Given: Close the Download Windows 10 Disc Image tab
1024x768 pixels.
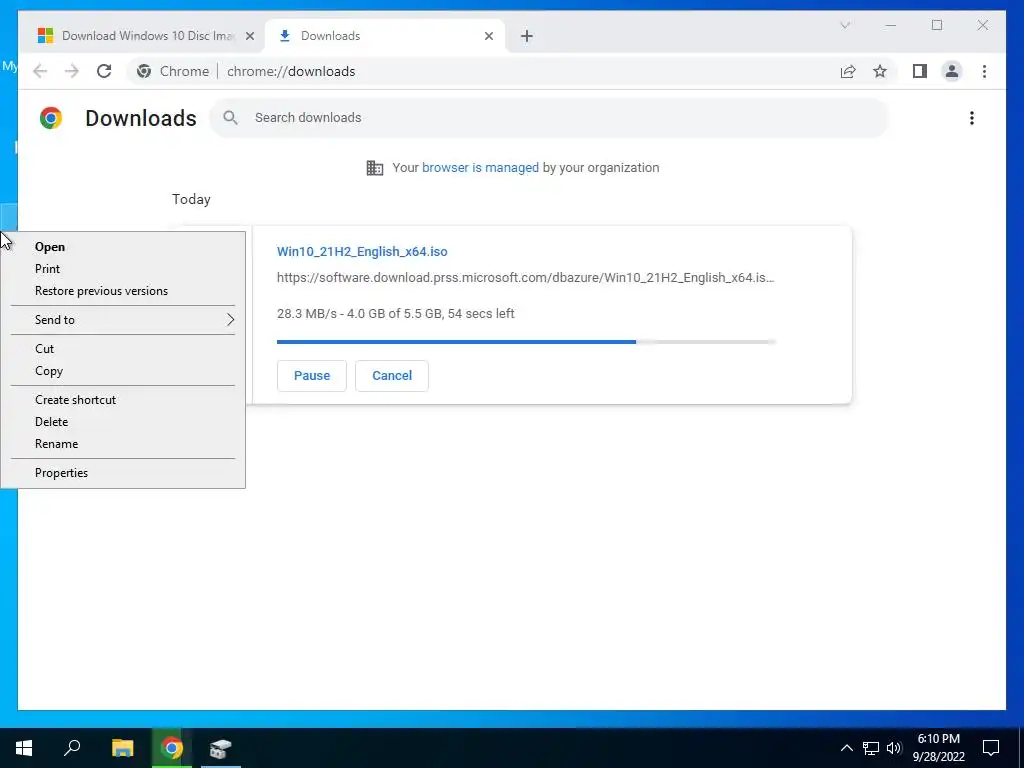Looking at the screenshot, I should coord(249,36).
